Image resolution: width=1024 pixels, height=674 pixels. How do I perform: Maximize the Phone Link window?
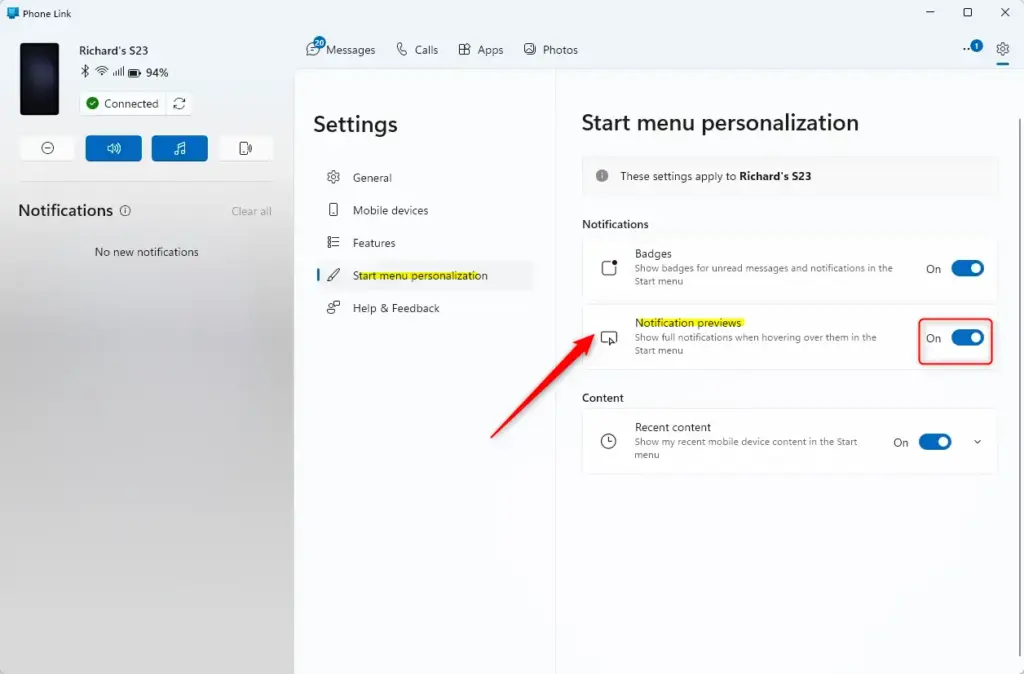tap(967, 12)
